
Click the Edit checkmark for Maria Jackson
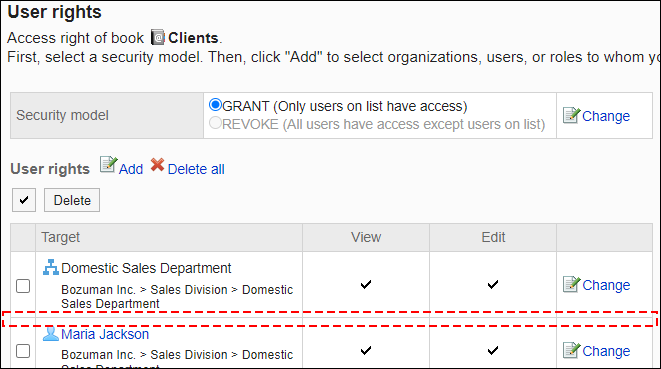coord(493,350)
